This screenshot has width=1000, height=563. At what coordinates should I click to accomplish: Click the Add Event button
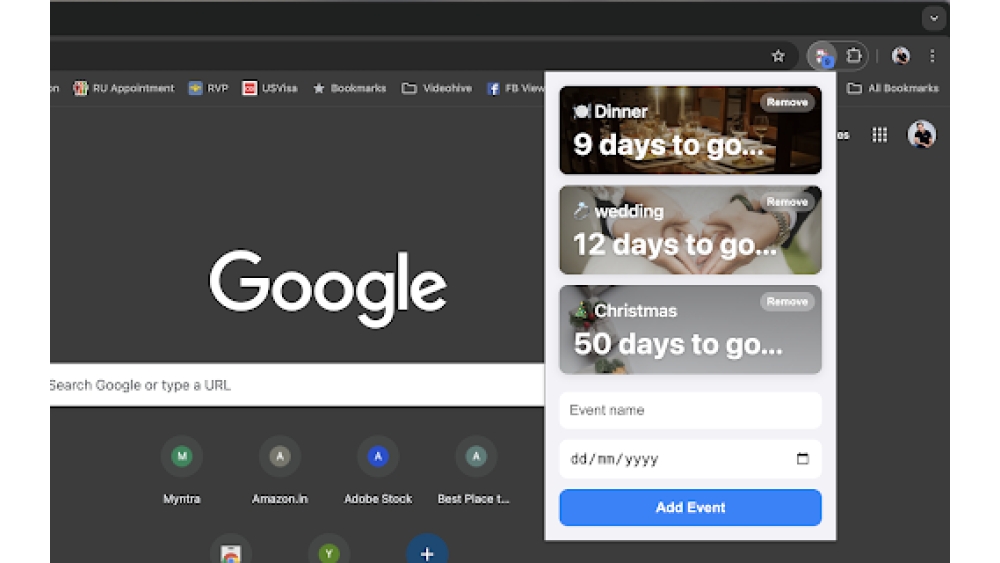point(690,508)
